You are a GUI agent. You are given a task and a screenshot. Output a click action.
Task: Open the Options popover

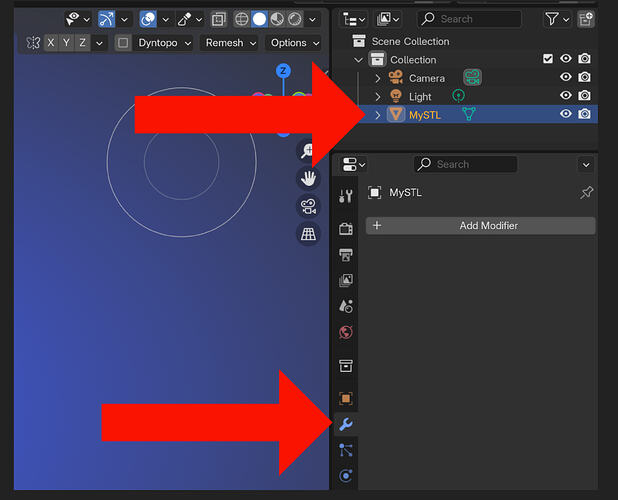(x=294, y=43)
